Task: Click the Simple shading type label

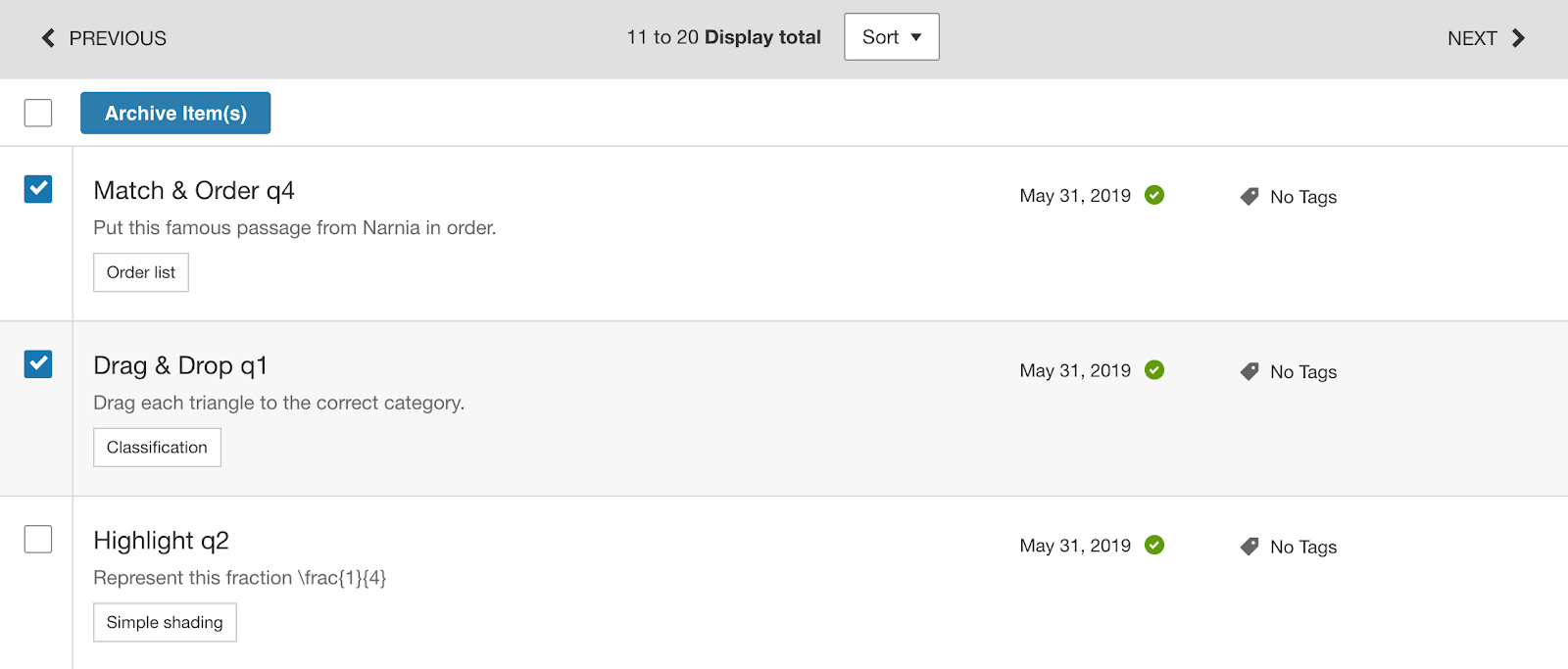Action: click(x=165, y=623)
